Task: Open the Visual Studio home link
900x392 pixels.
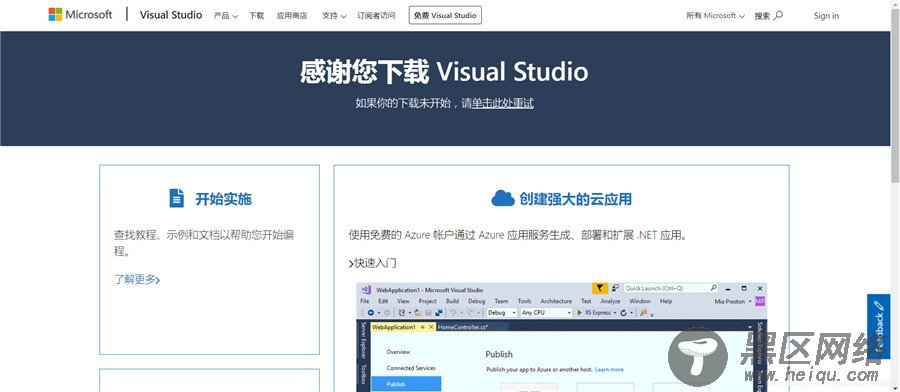Action: [170, 15]
